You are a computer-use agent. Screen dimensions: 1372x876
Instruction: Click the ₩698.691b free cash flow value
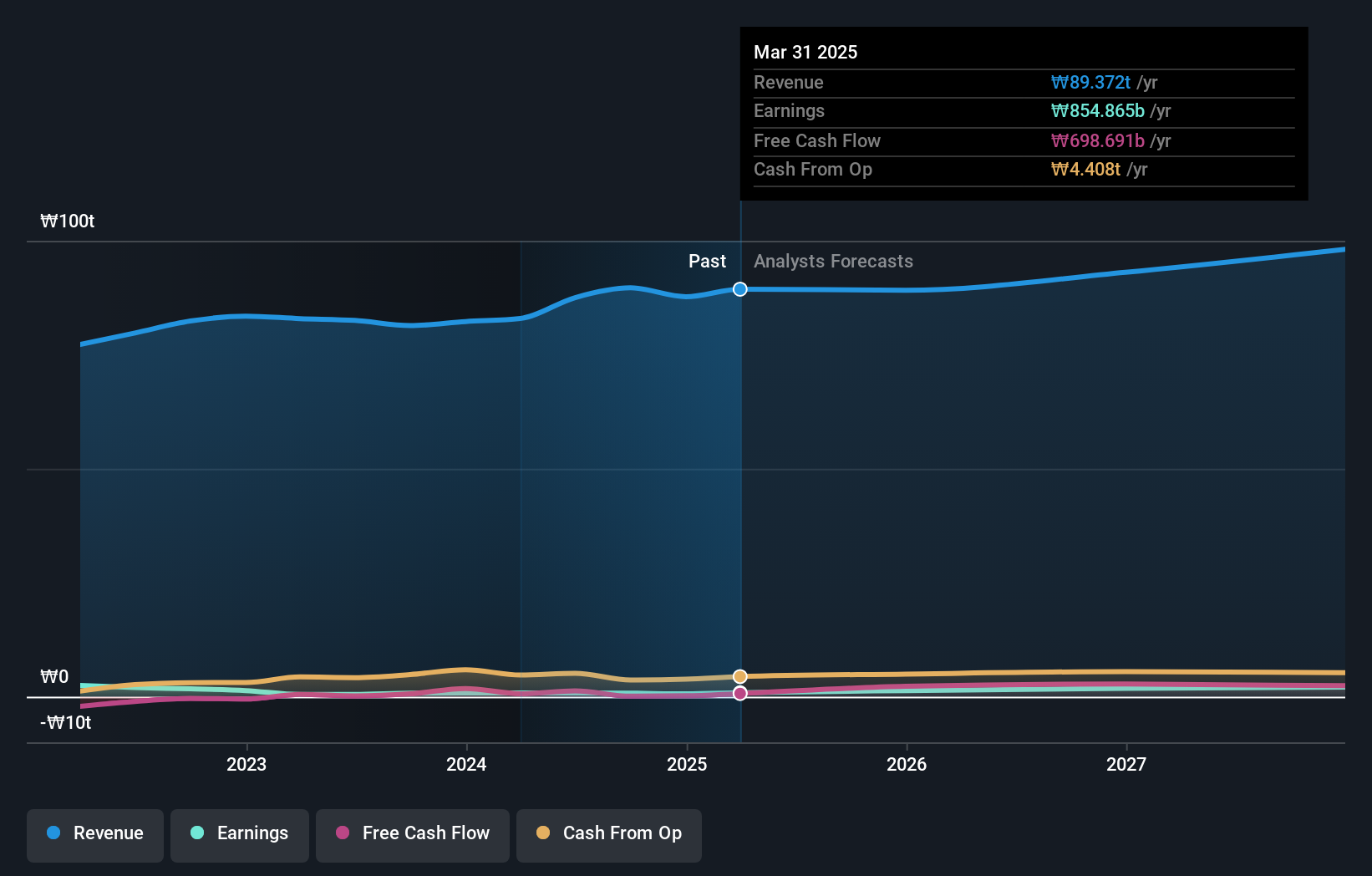pyautogui.click(x=1098, y=140)
